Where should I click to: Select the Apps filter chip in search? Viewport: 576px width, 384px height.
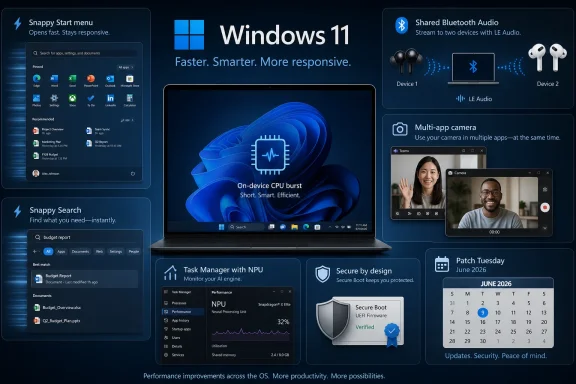click(61, 251)
